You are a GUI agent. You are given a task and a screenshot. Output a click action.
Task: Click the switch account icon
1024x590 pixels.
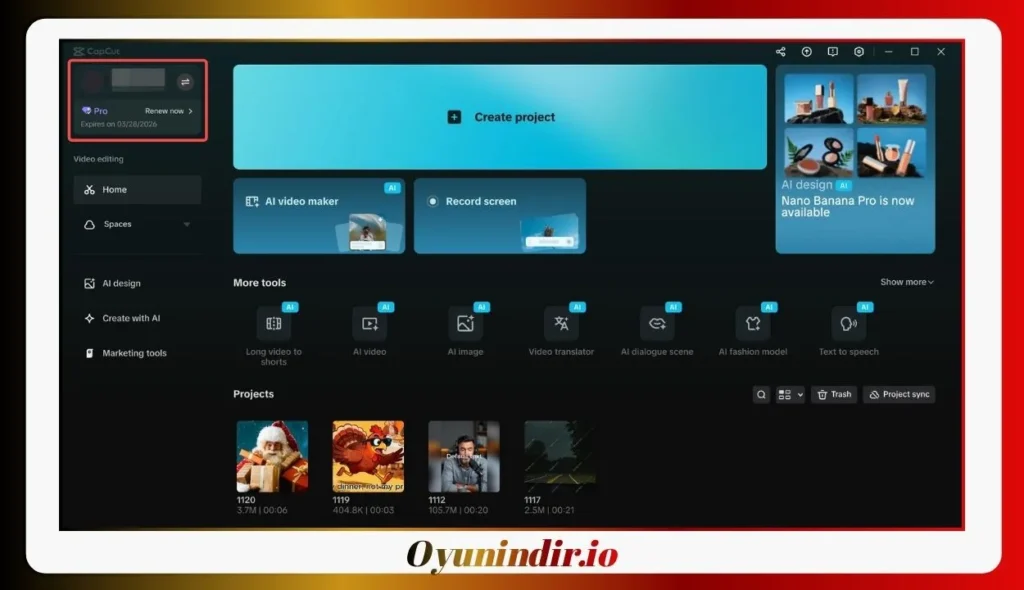click(x=185, y=82)
